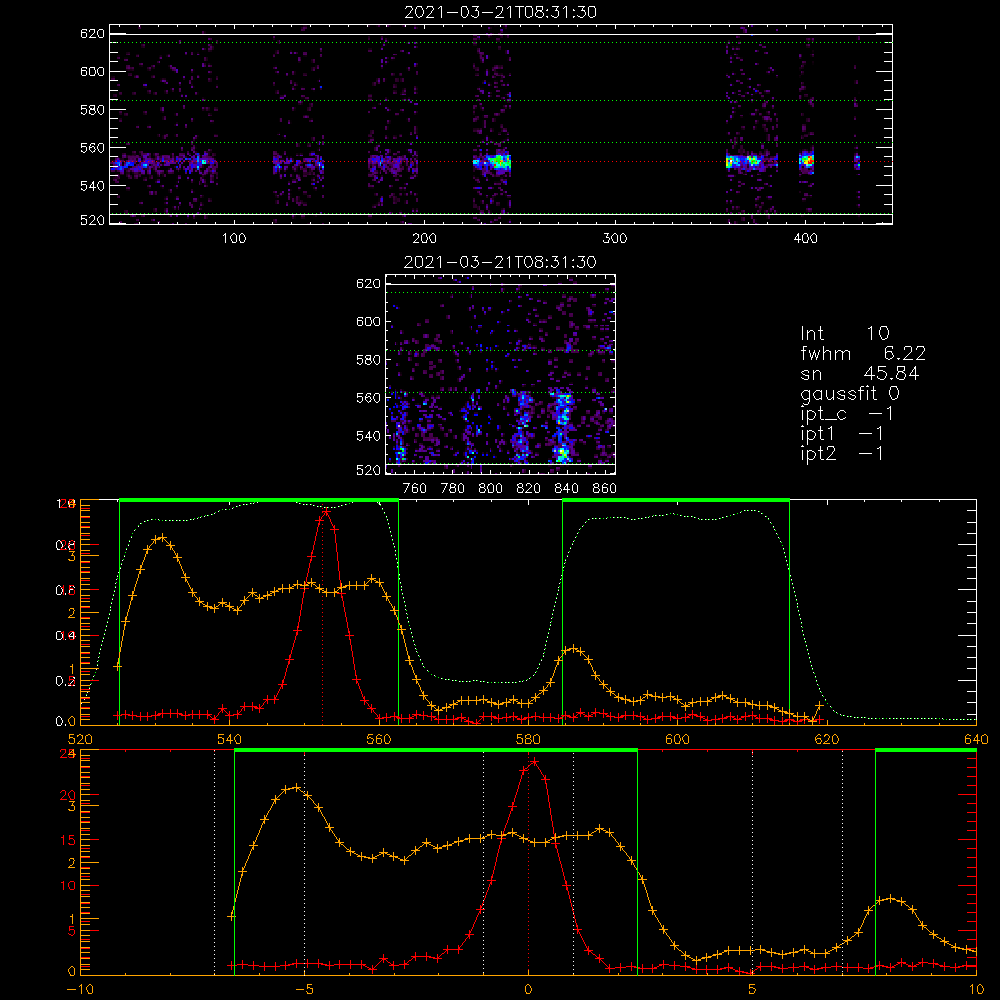Click x-axis label 100 of top spectrogram
1000x1000 pixels.
(234, 239)
